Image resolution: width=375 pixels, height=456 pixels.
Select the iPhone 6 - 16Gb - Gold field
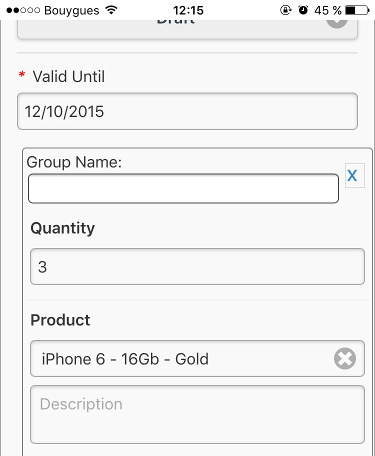coord(197,359)
